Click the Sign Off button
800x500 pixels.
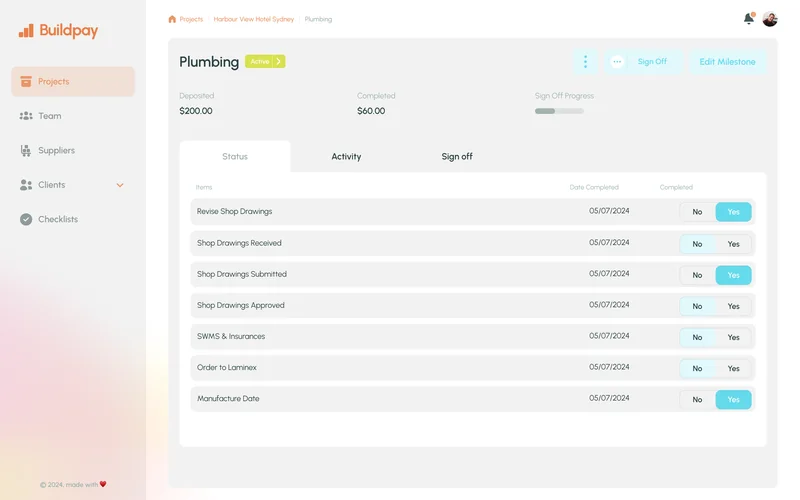(643, 62)
